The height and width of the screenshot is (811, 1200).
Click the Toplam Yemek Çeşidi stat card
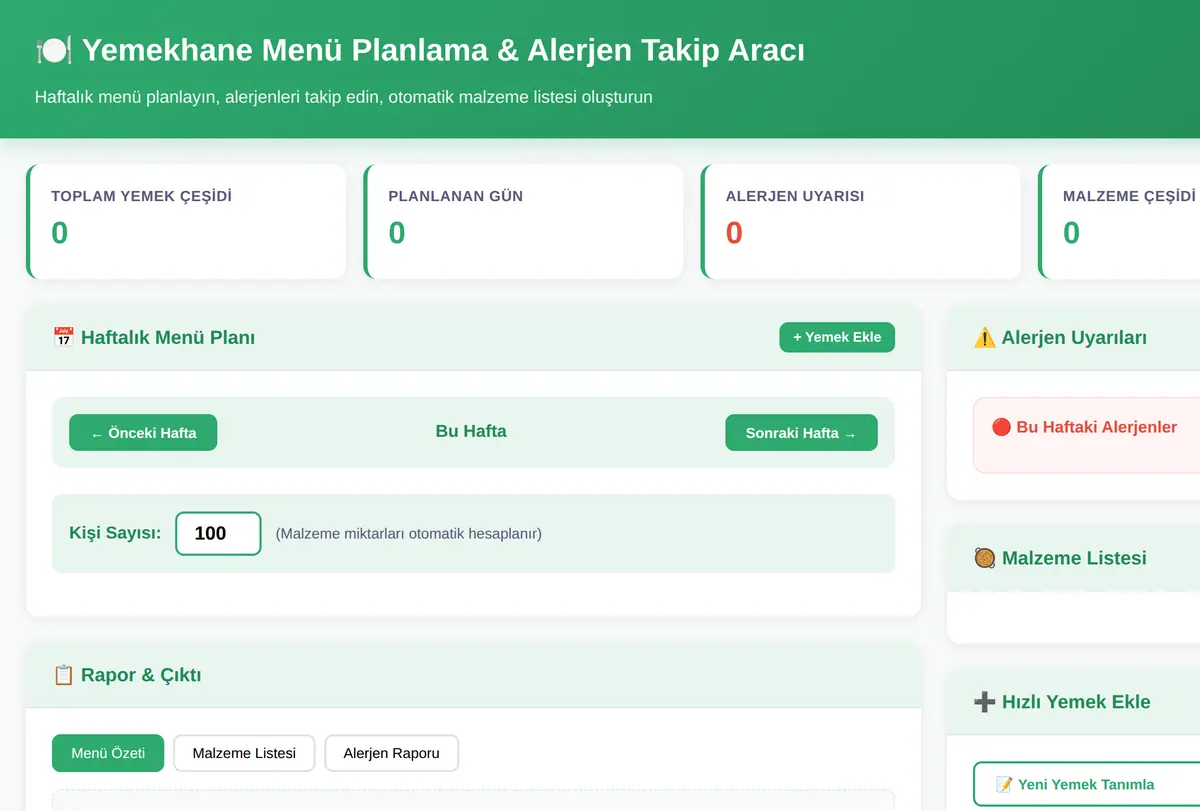point(186,221)
